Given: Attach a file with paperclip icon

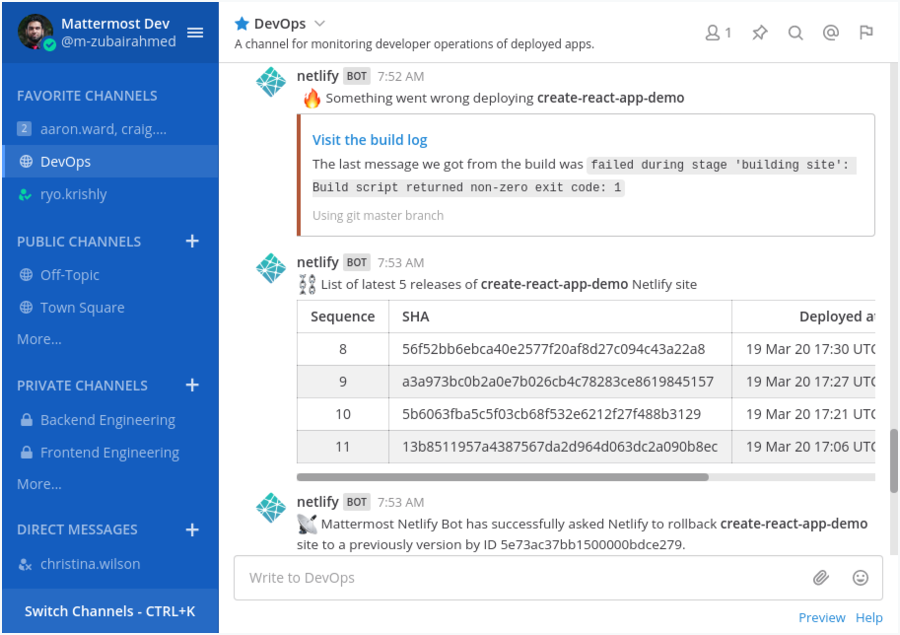Looking at the screenshot, I should [x=821, y=578].
